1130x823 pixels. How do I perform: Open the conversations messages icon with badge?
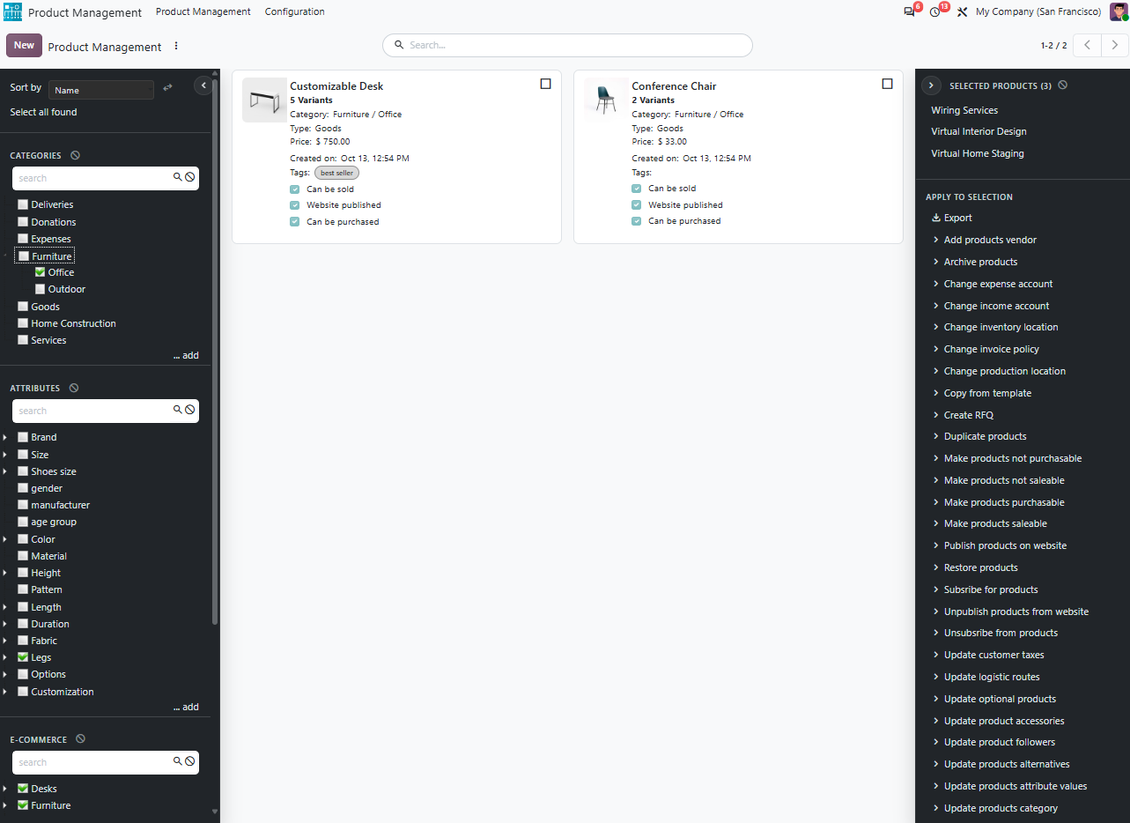tap(909, 12)
